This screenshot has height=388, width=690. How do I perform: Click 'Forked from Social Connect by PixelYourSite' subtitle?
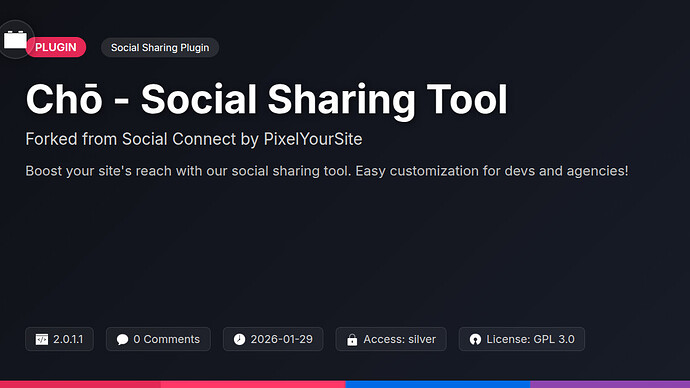(x=194, y=139)
